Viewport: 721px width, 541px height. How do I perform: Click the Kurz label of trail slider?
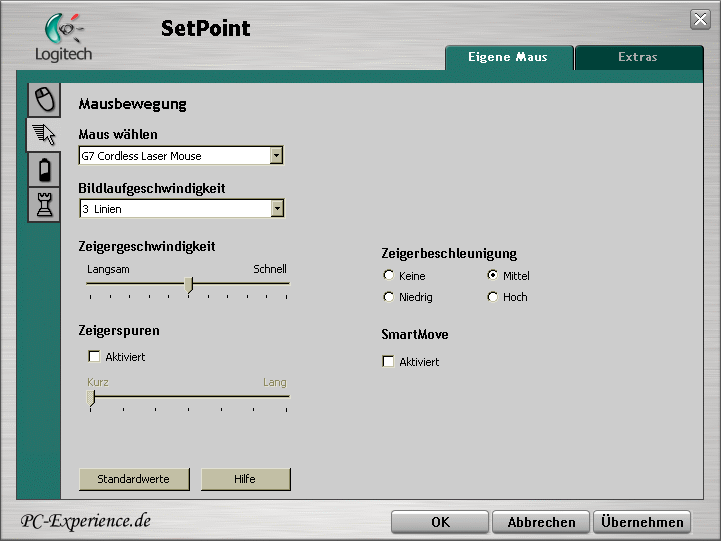[x=98, y=382]
